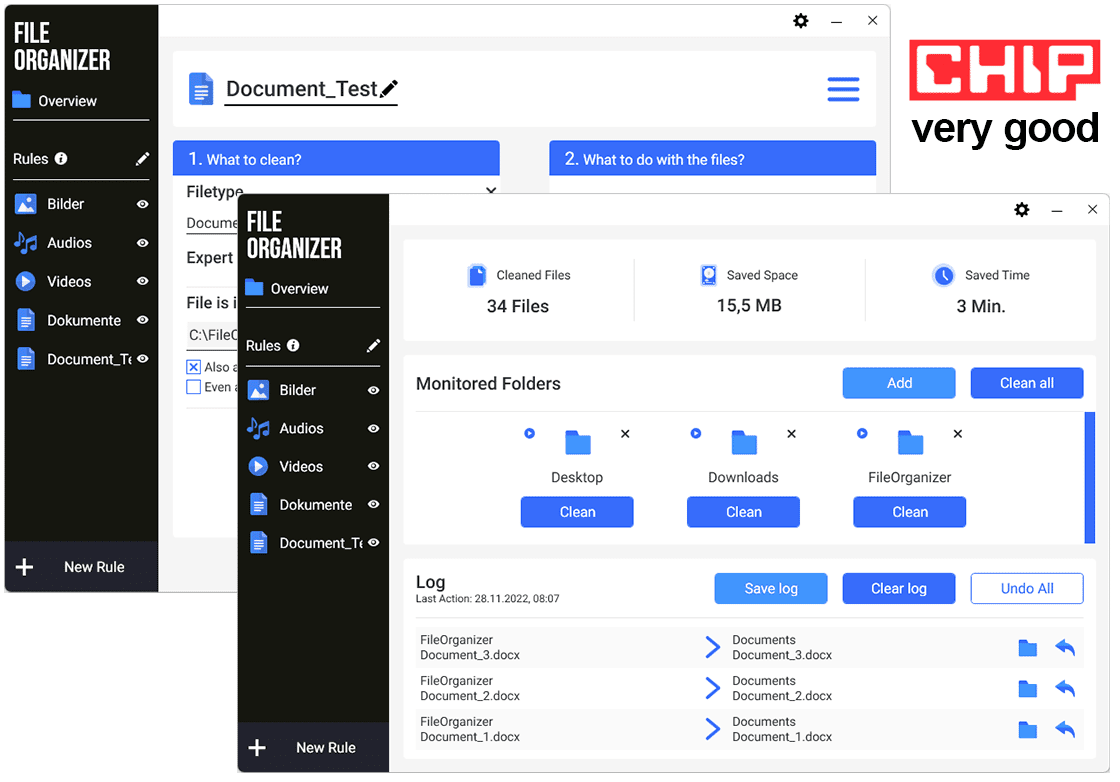
Task: Toggle Videos rule visibility in back window
Action: pyautogui.click(x=143, y=281)
